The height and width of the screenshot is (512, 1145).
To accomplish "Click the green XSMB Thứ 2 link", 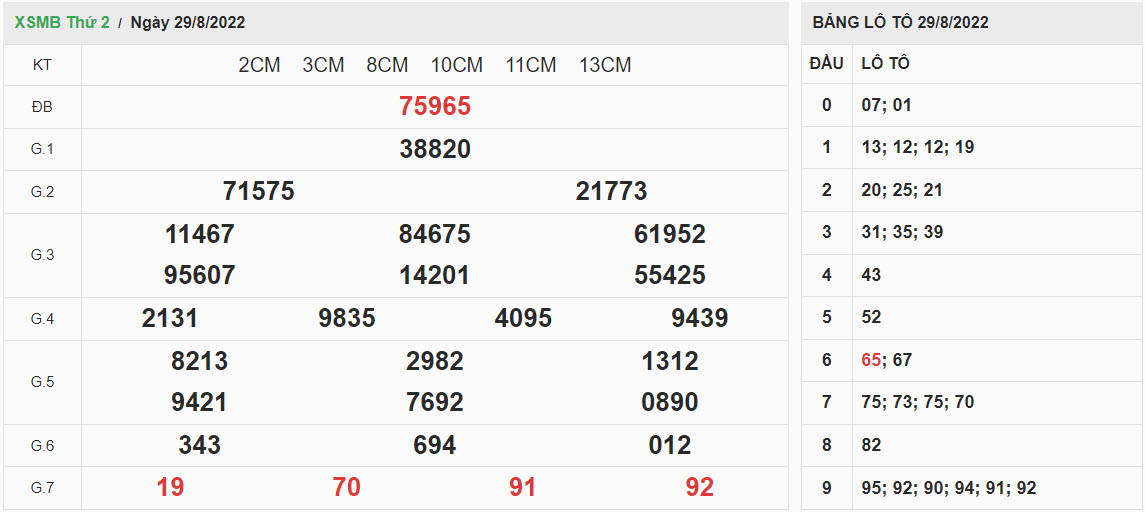I will point(62,22).
